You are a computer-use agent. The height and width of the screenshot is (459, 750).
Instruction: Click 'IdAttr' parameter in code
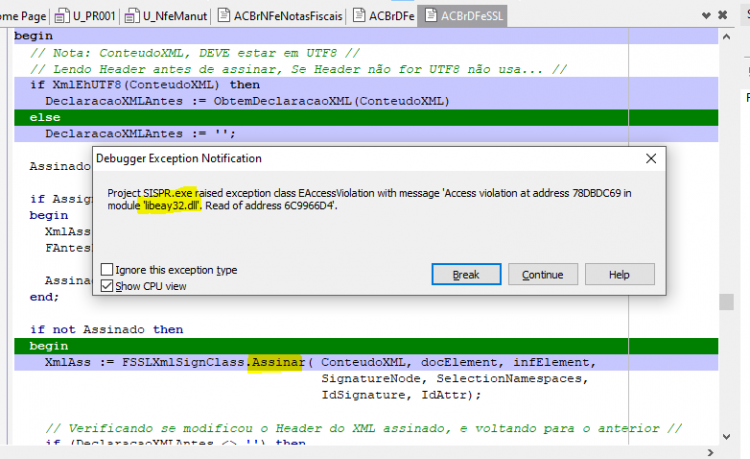tap(443, 395)
